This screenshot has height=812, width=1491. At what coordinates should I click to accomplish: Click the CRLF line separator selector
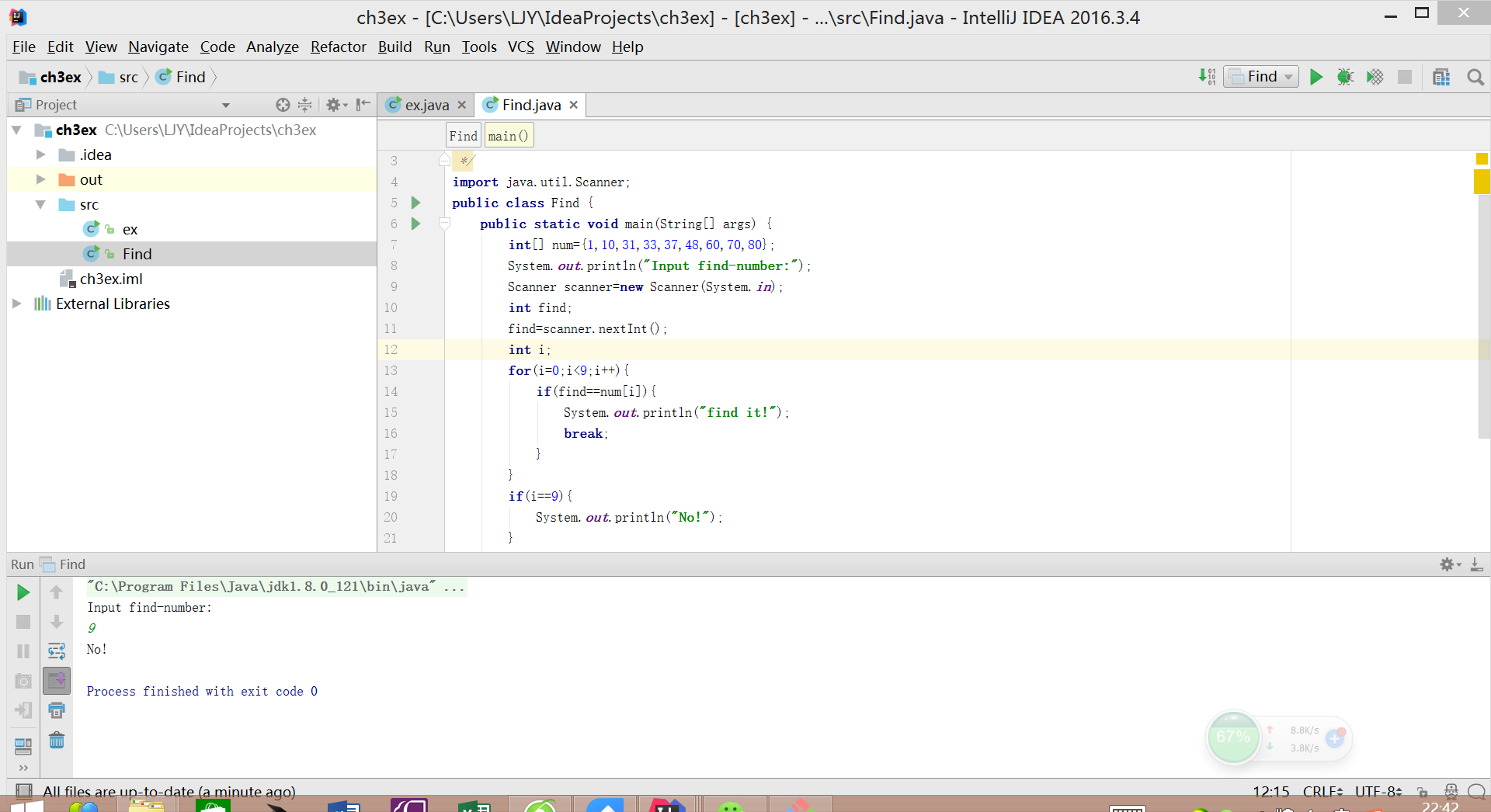click(x=1322, y=791)
